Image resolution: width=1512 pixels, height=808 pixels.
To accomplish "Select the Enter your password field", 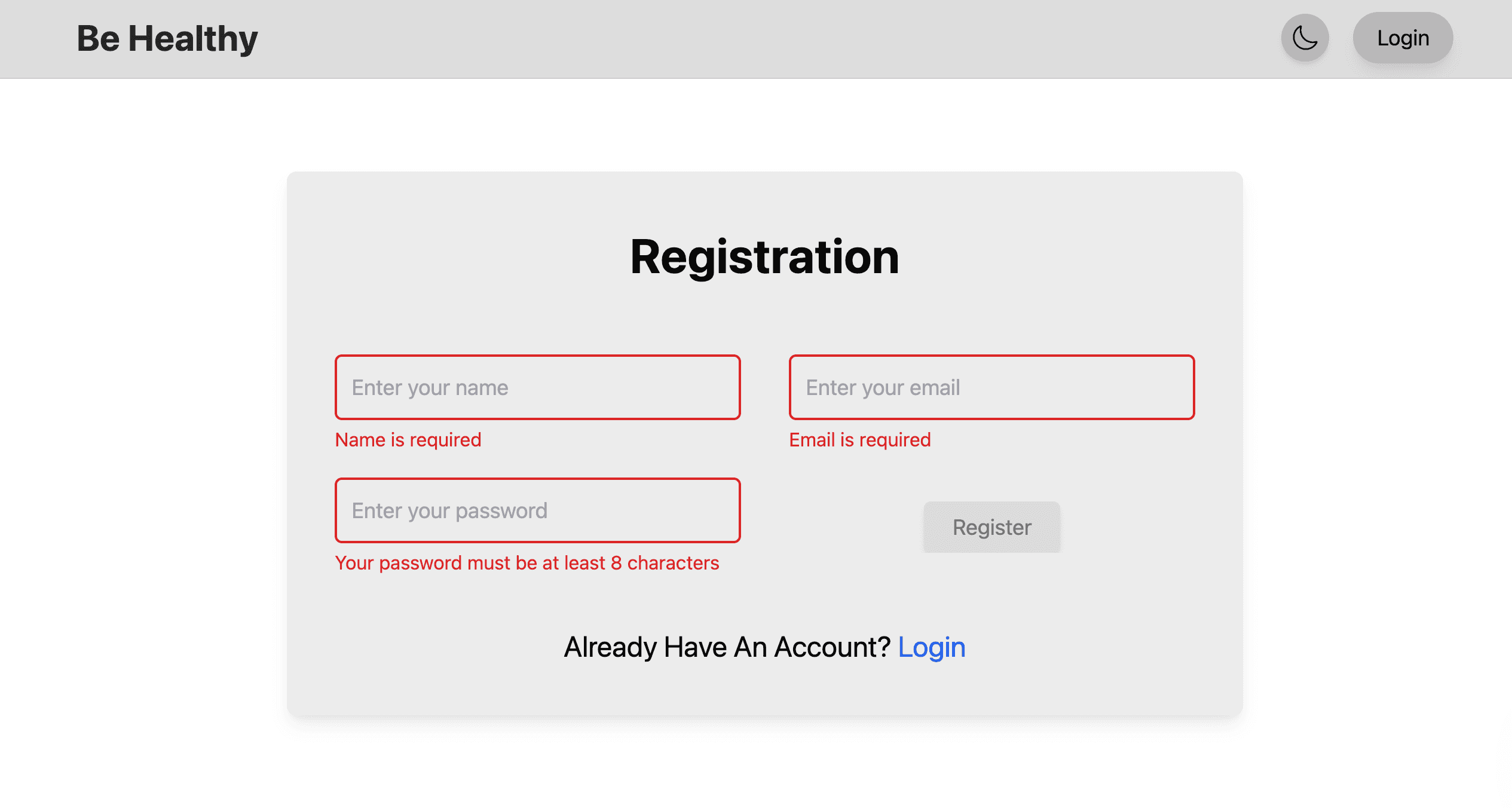I will (537, 510).
